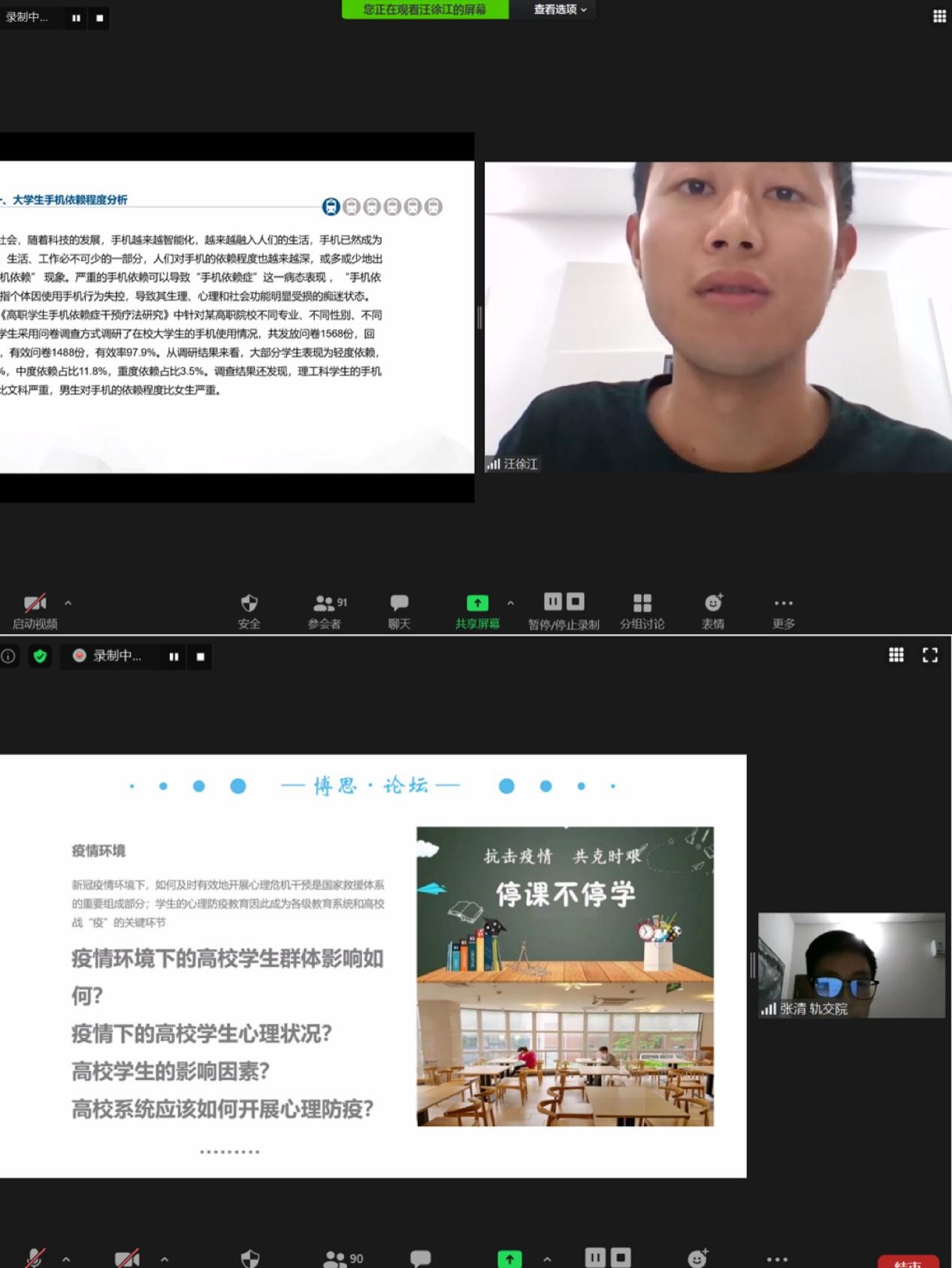The height and width of the screenshot is (1268, 952).
Task: Click the green encryption shield icon
Action: pos(40,656)
